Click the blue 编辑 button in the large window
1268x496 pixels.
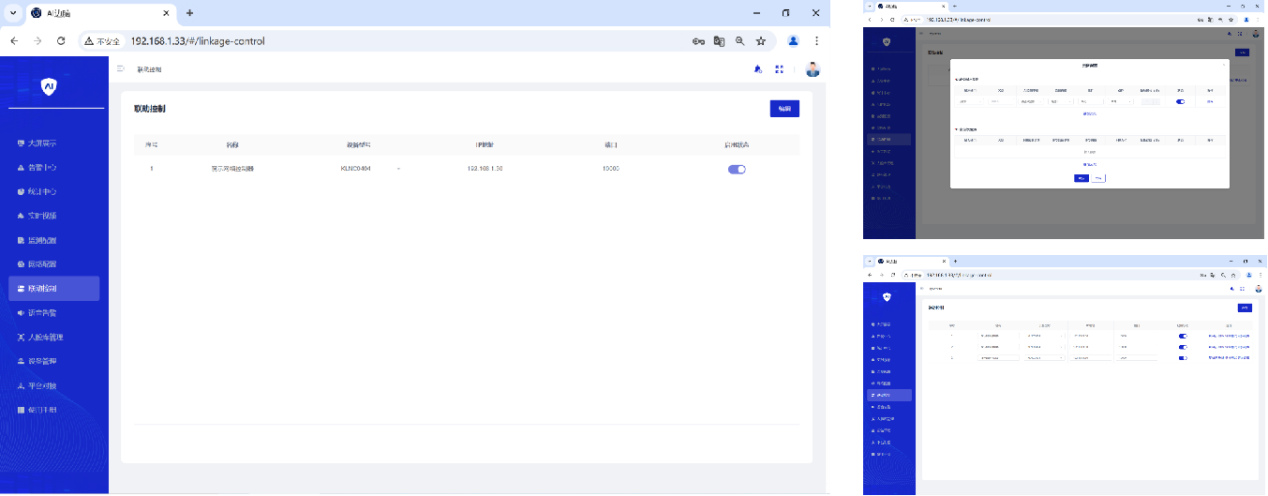[784, 108]
